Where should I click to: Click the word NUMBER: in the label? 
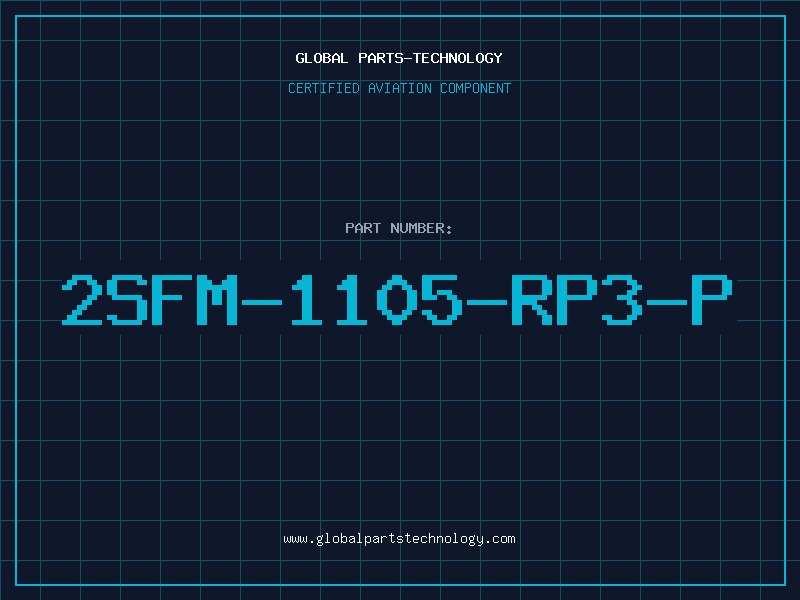point(421,228)
